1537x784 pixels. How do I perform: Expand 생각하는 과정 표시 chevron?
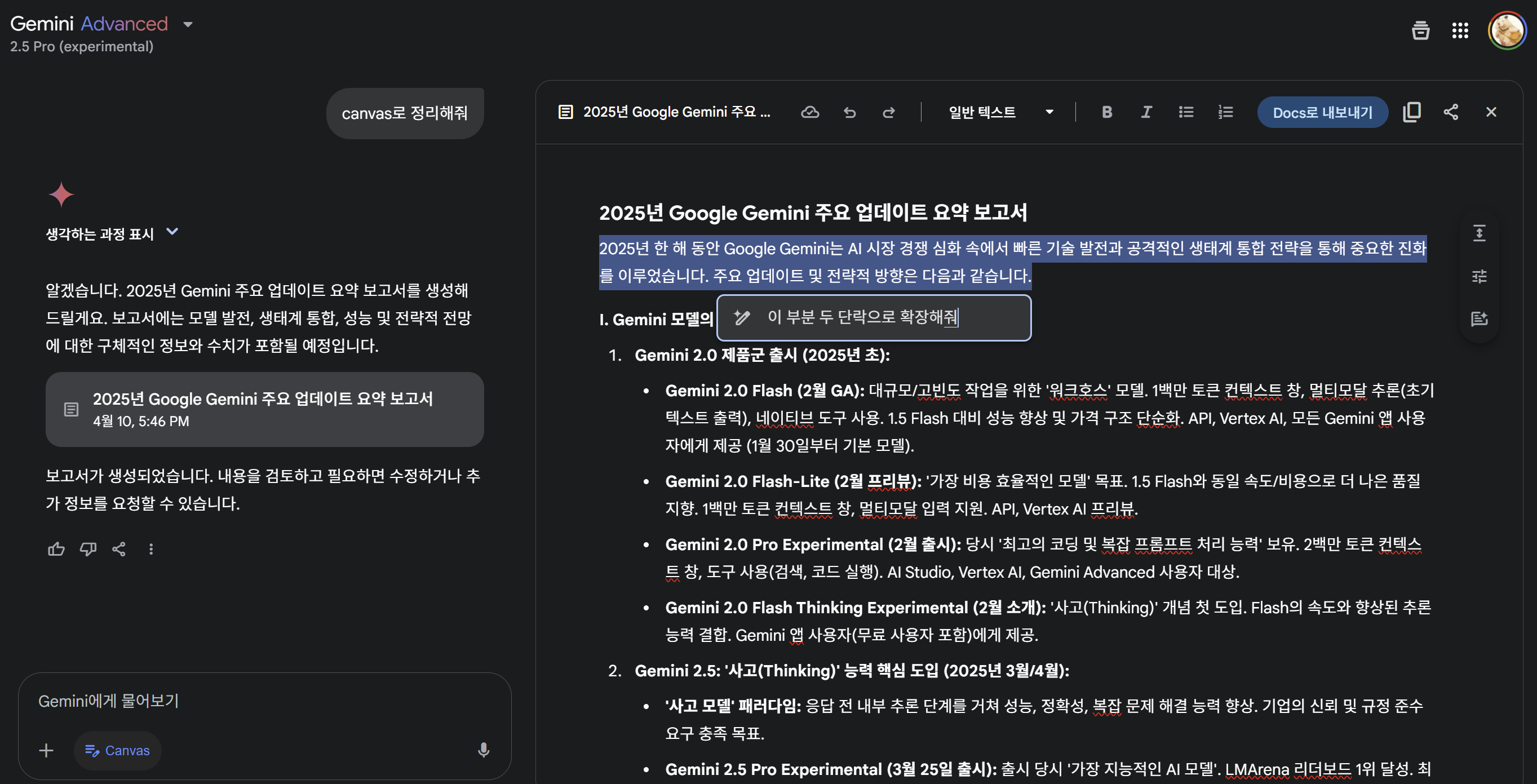coord(172,232)
